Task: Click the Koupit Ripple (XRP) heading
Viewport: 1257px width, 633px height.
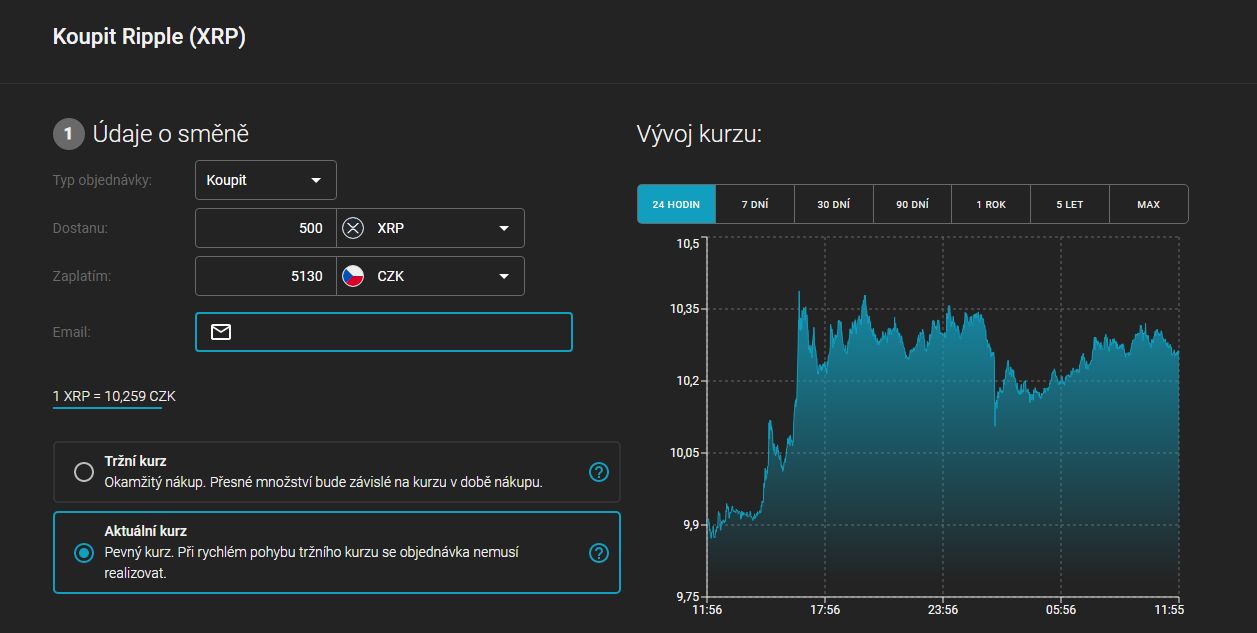Action: [x=149, y=37]
